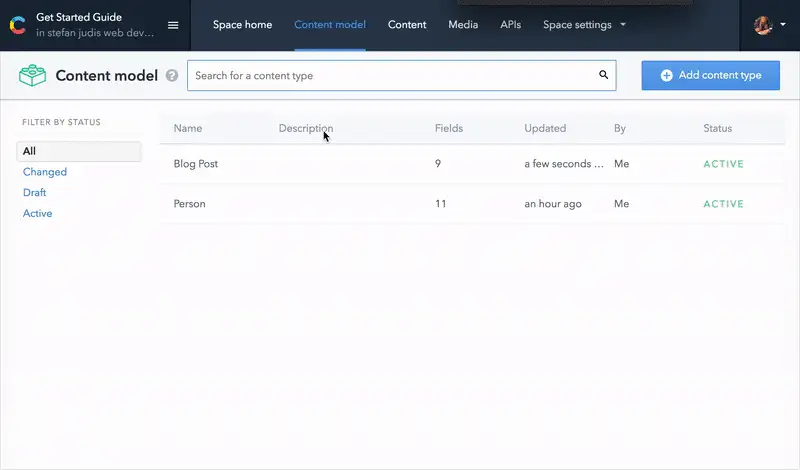Viewport: 800px width, 470px height.
Task: Click the Description column header
Action: [306, 128]
